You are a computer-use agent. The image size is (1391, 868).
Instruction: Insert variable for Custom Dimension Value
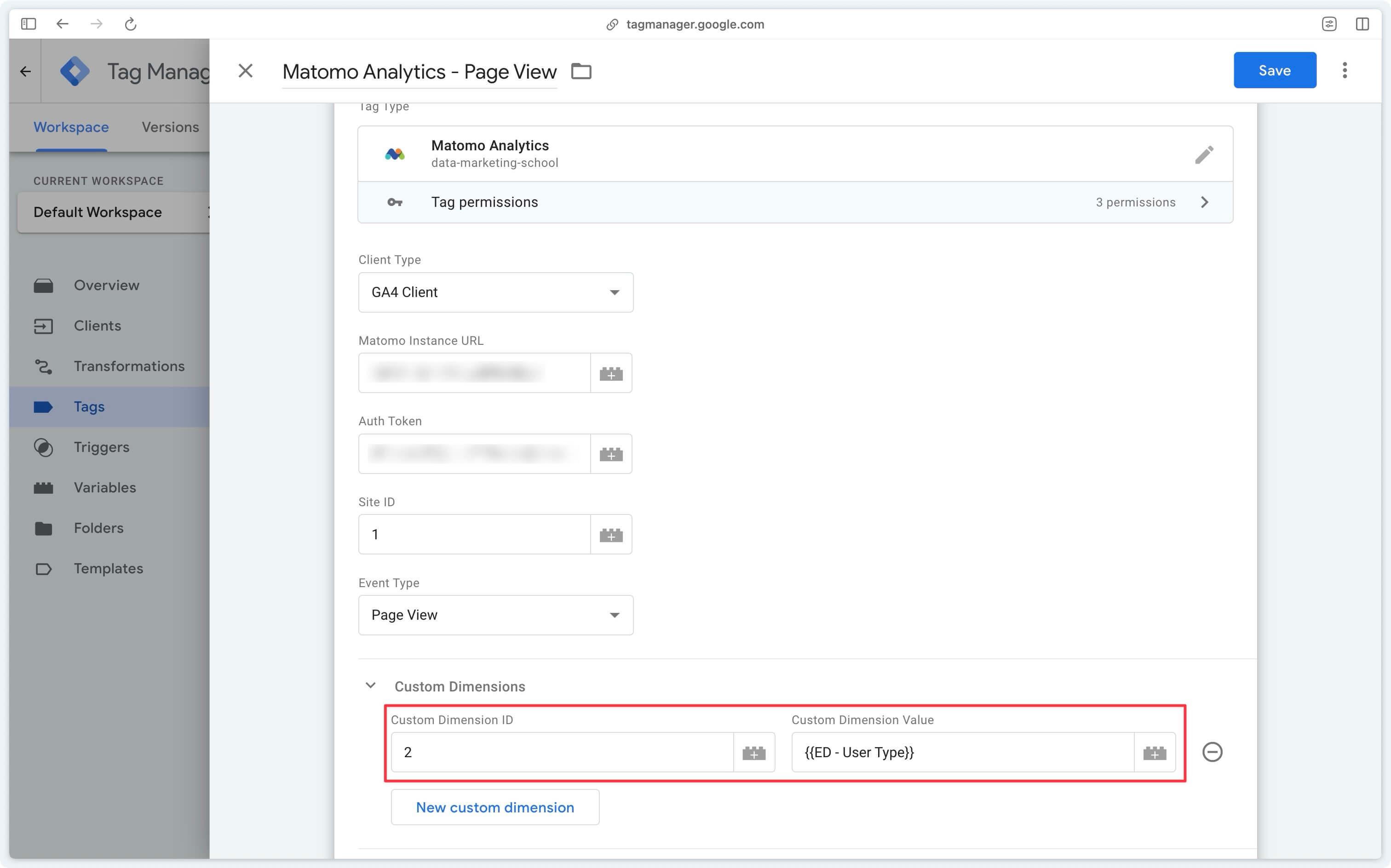click(x=1155, y=753)
